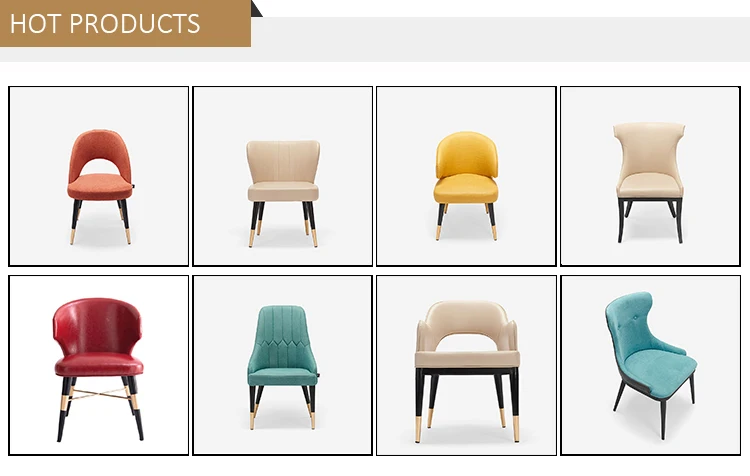Click the wingback beige chair's seat cushion
This screenshot has height=476, width=750.
tap(283, 191)
